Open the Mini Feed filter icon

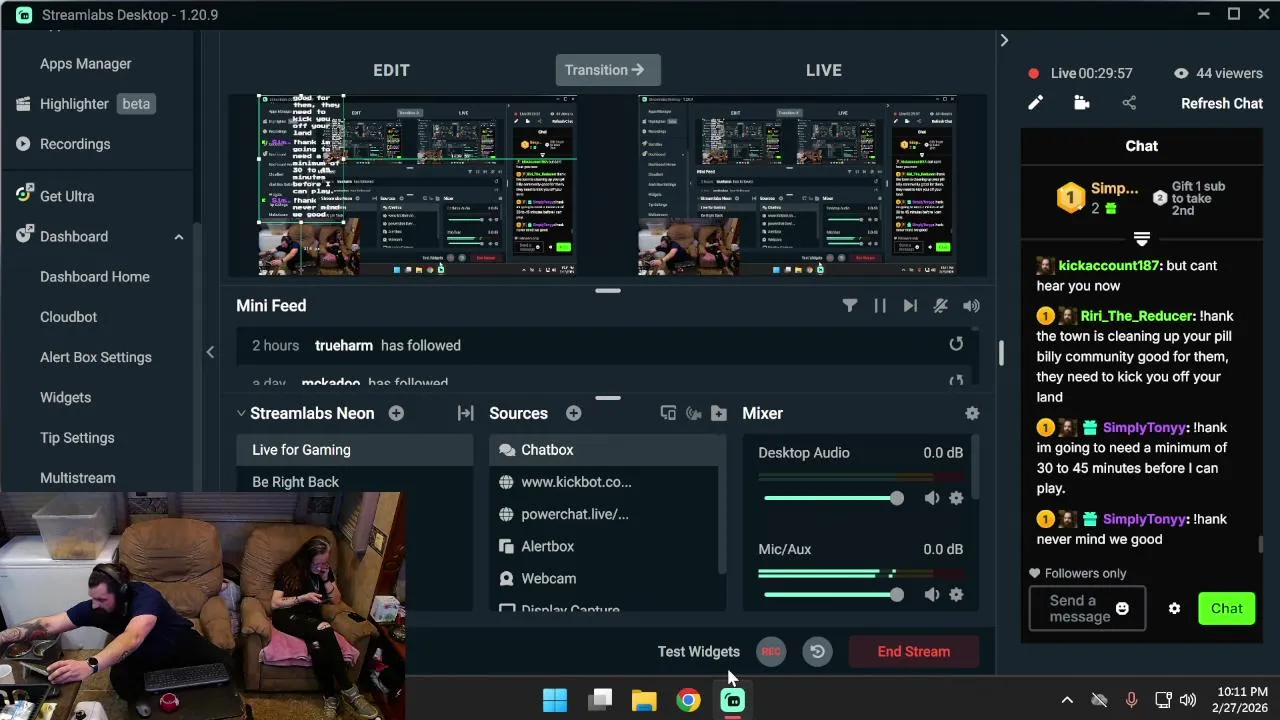click(849, 306)
